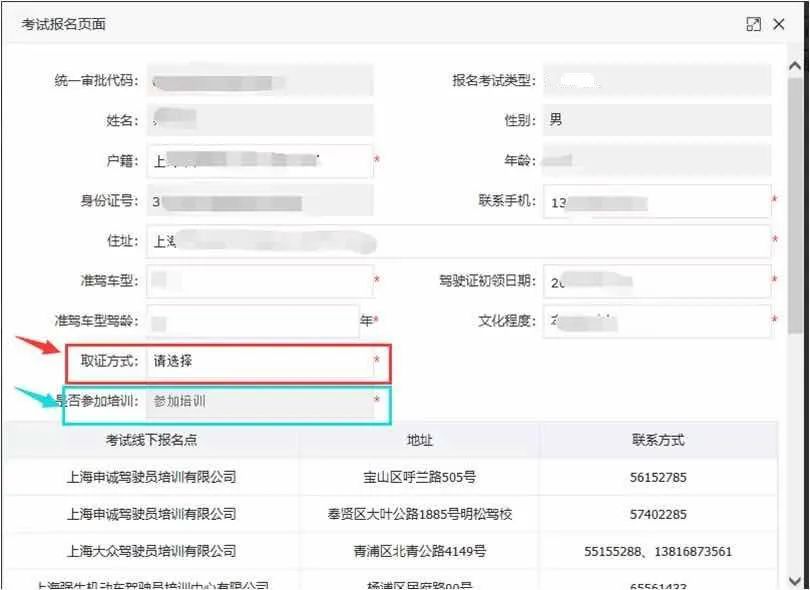Click the 报名考试类型 field
810x590 pixels.
tap(657, 81)
